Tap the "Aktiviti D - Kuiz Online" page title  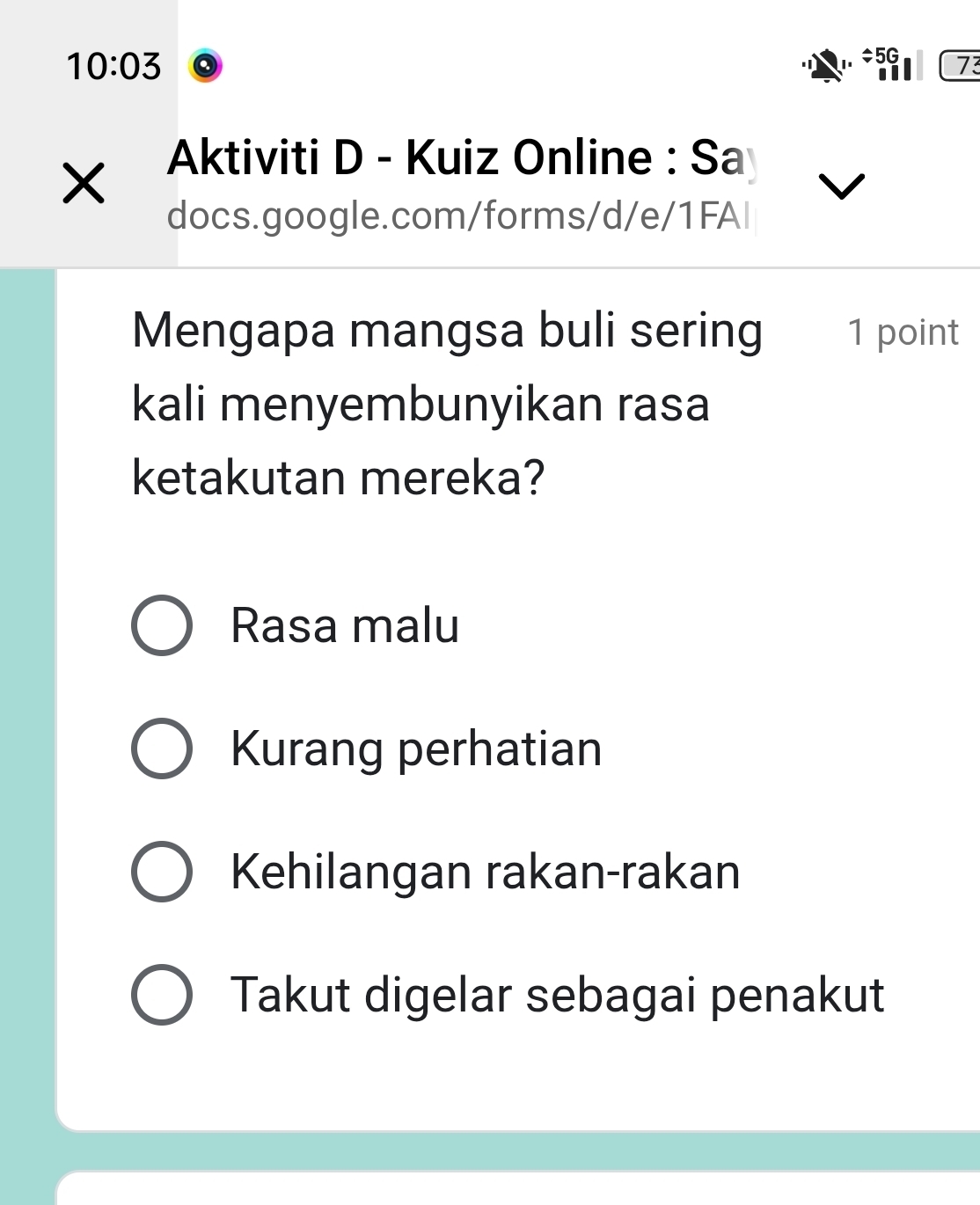(x=461, y=158)
